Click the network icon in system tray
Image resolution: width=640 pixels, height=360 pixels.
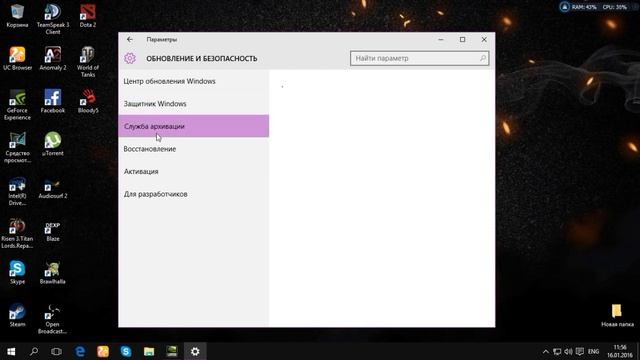click(557, 351)
